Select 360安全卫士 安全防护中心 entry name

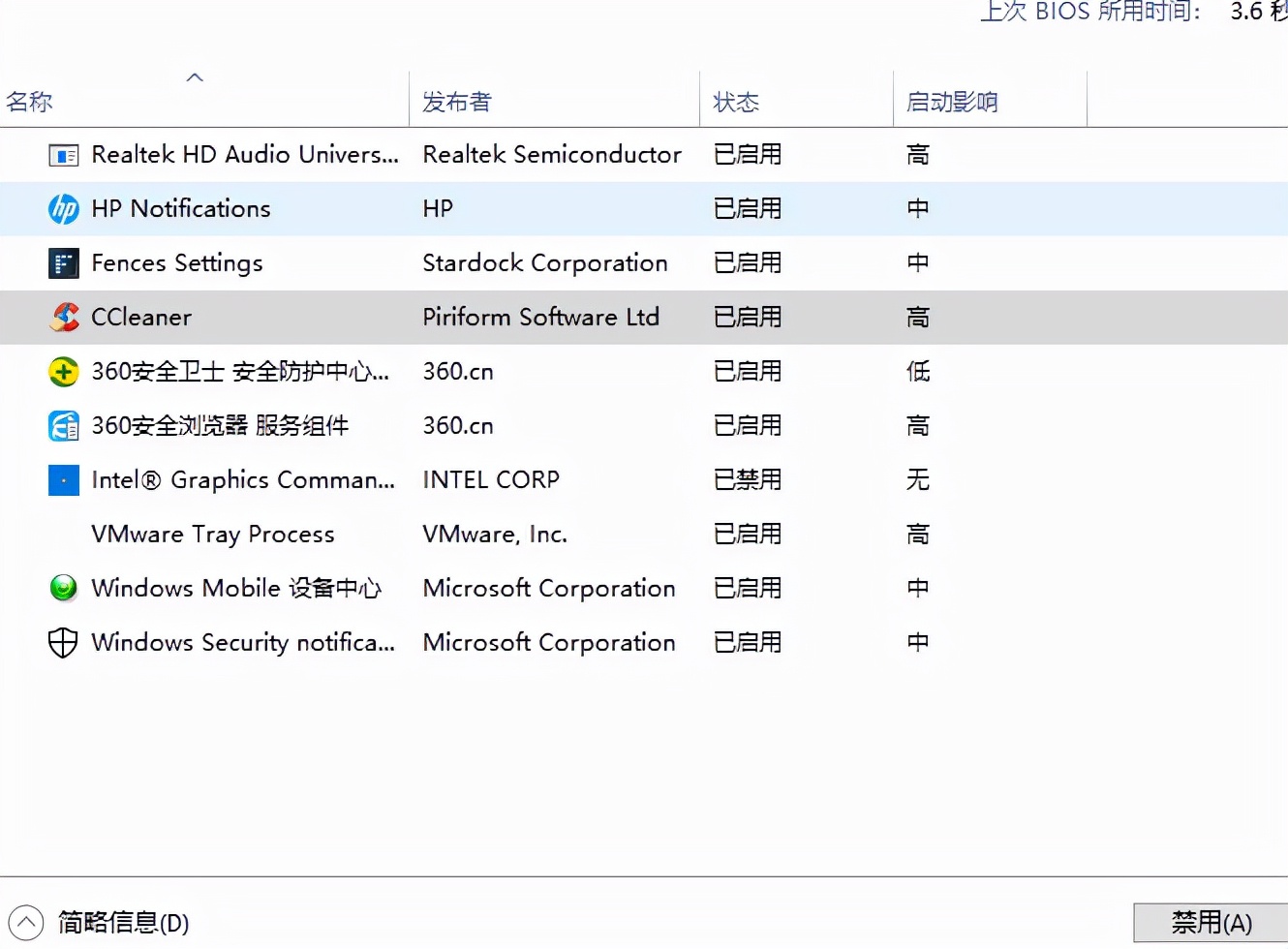click(x=240, y=372)
